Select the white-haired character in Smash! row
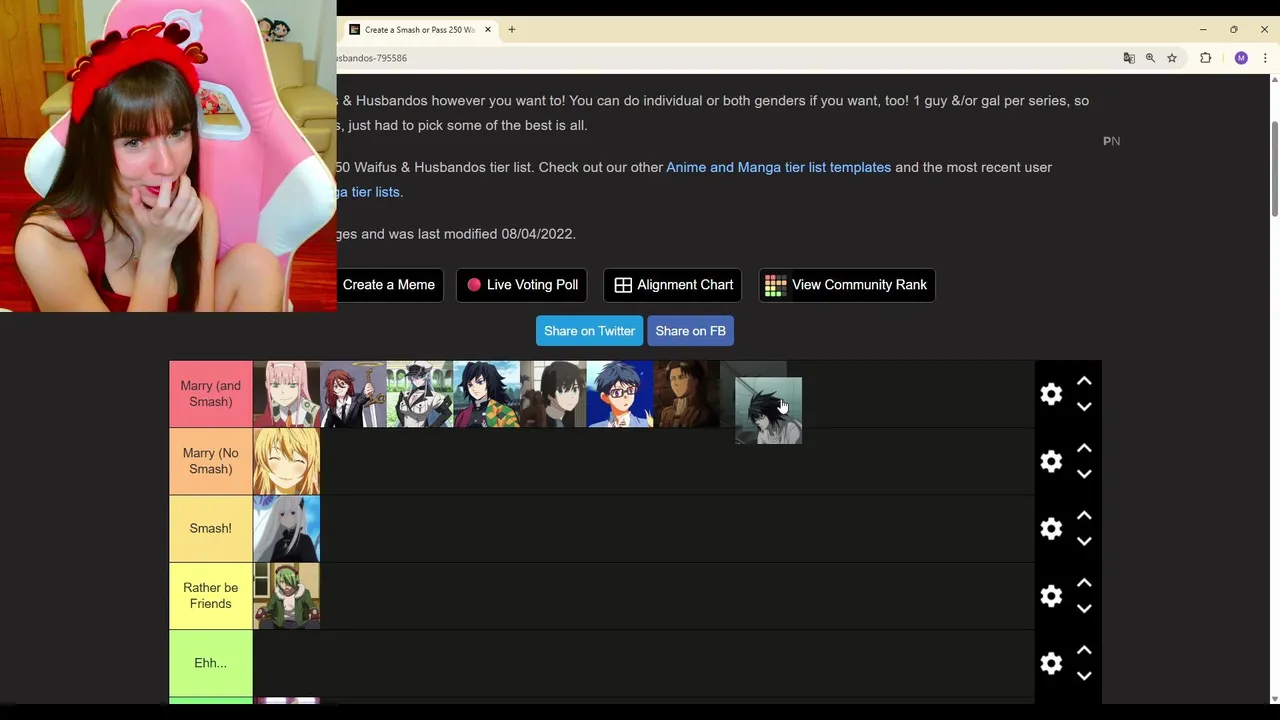This screenshot has height=720, width=1280. (x=286, y=528)
